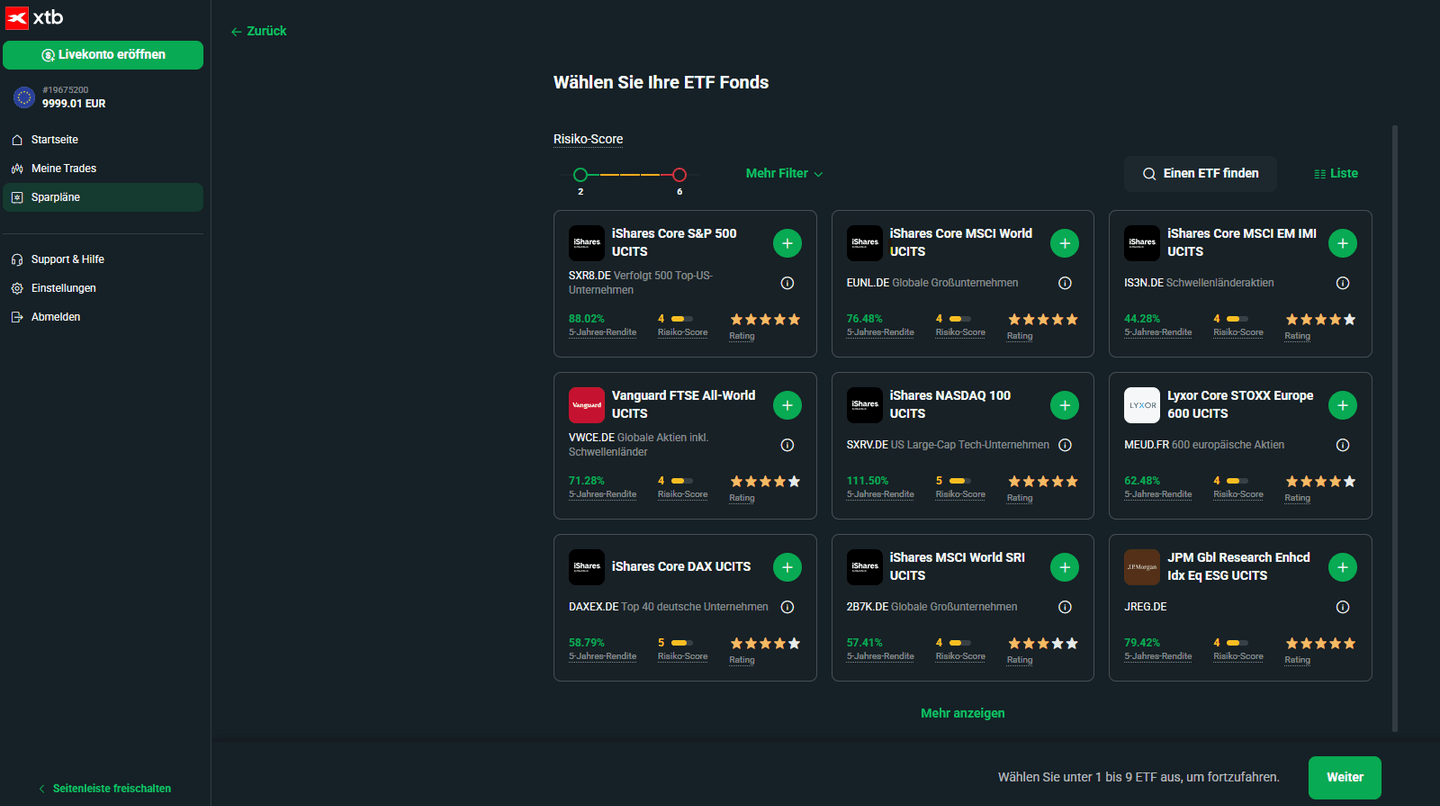This screenshot has width=1440, height=806.
Task: Switch to Liste view
Action: (x=1336, y=173)
